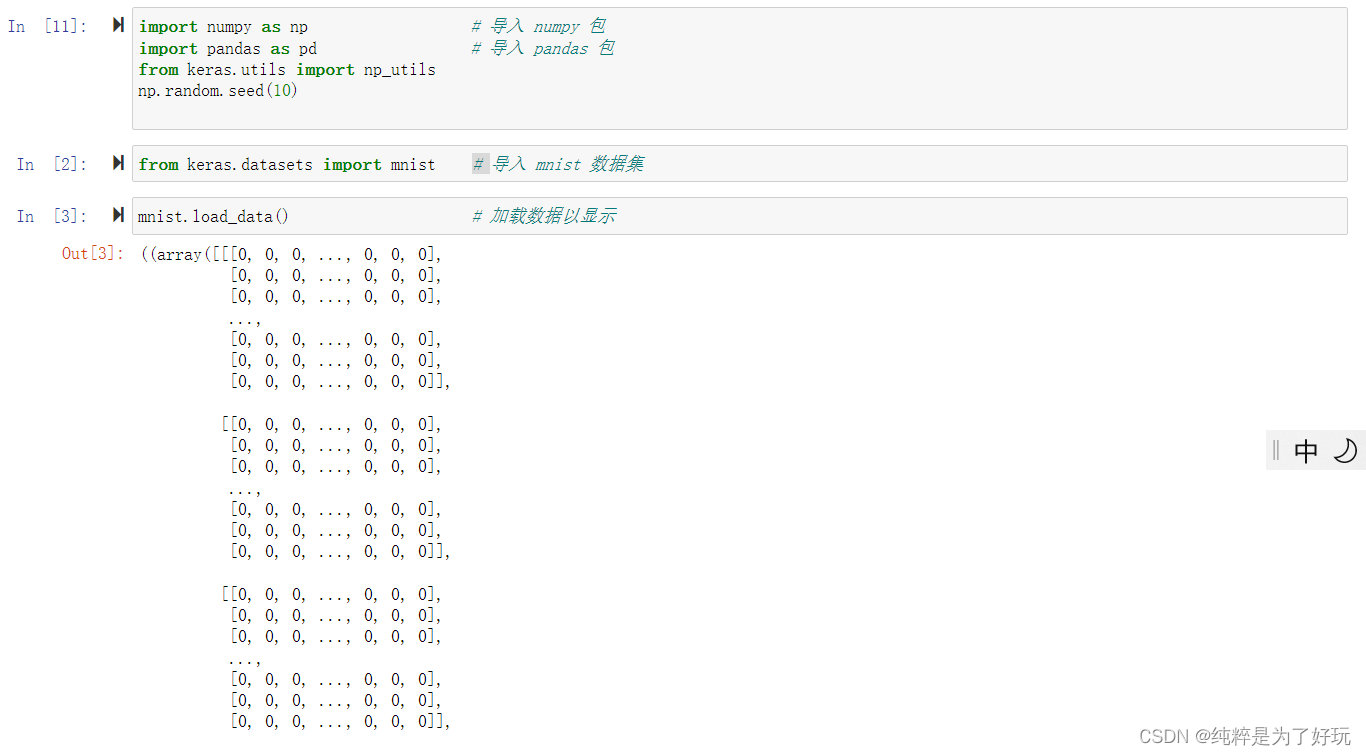1366x756 pixels.
Task: Select the In [2] prompt label
Action: 52,164
